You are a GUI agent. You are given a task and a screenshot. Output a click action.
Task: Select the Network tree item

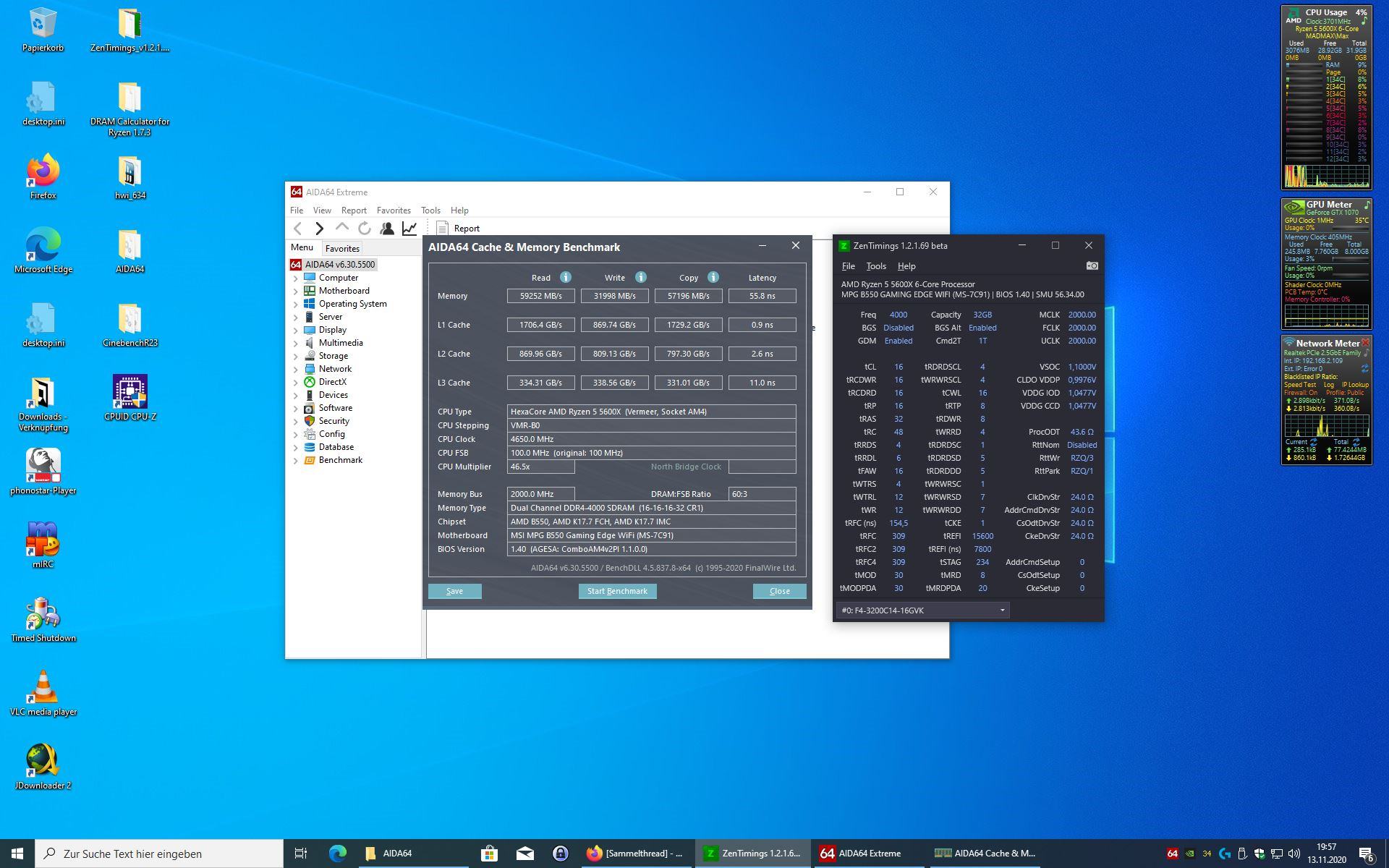[335, 369]
